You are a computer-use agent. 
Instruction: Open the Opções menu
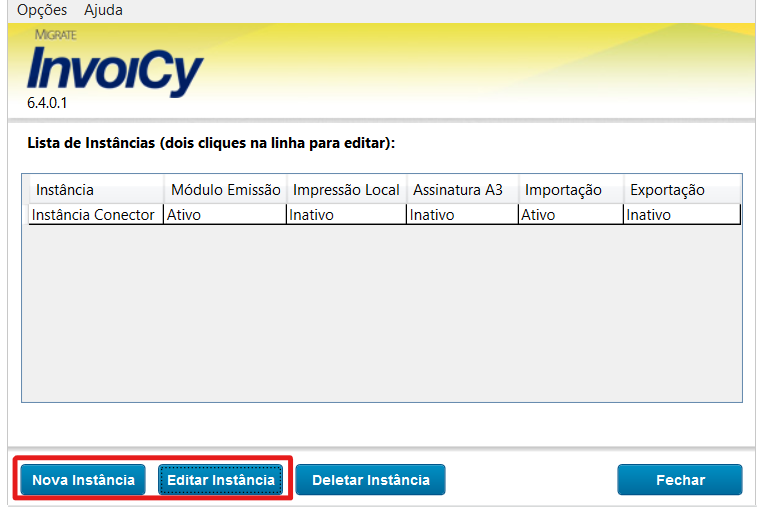coord(42,10)
